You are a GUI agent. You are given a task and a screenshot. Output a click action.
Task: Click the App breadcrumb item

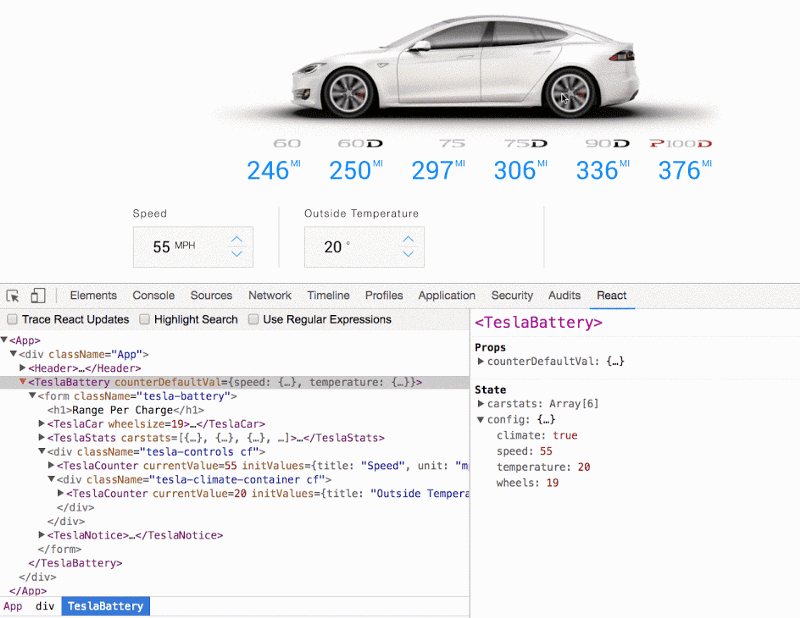(13, 606)
